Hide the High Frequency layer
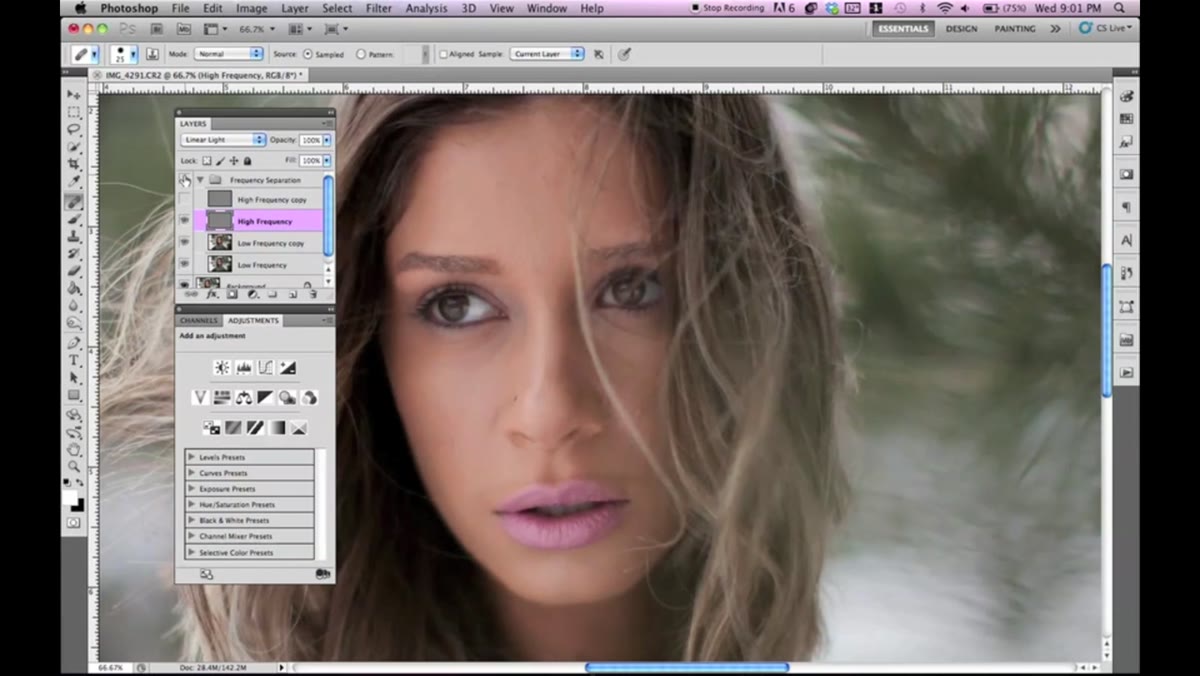 click(184, 221)
